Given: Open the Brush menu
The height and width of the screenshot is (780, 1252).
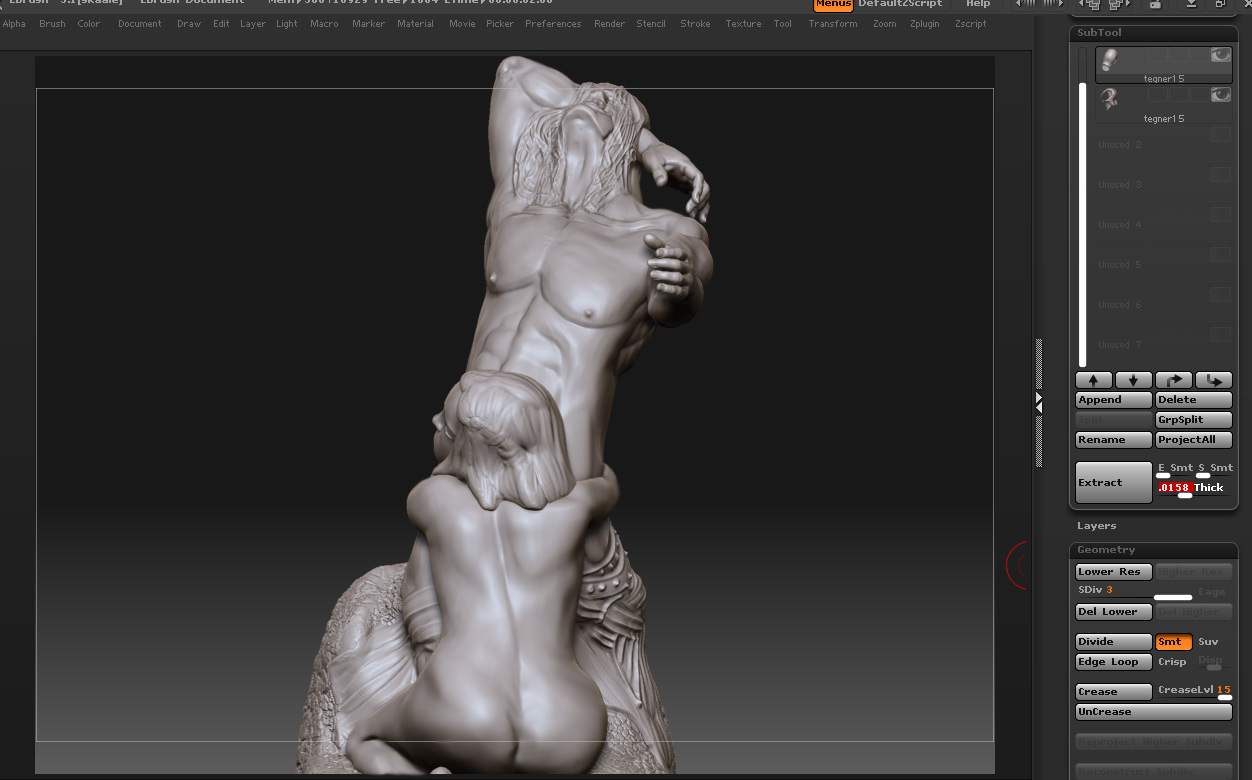Looking at the screenshot, I should click(x=52, y=24).
